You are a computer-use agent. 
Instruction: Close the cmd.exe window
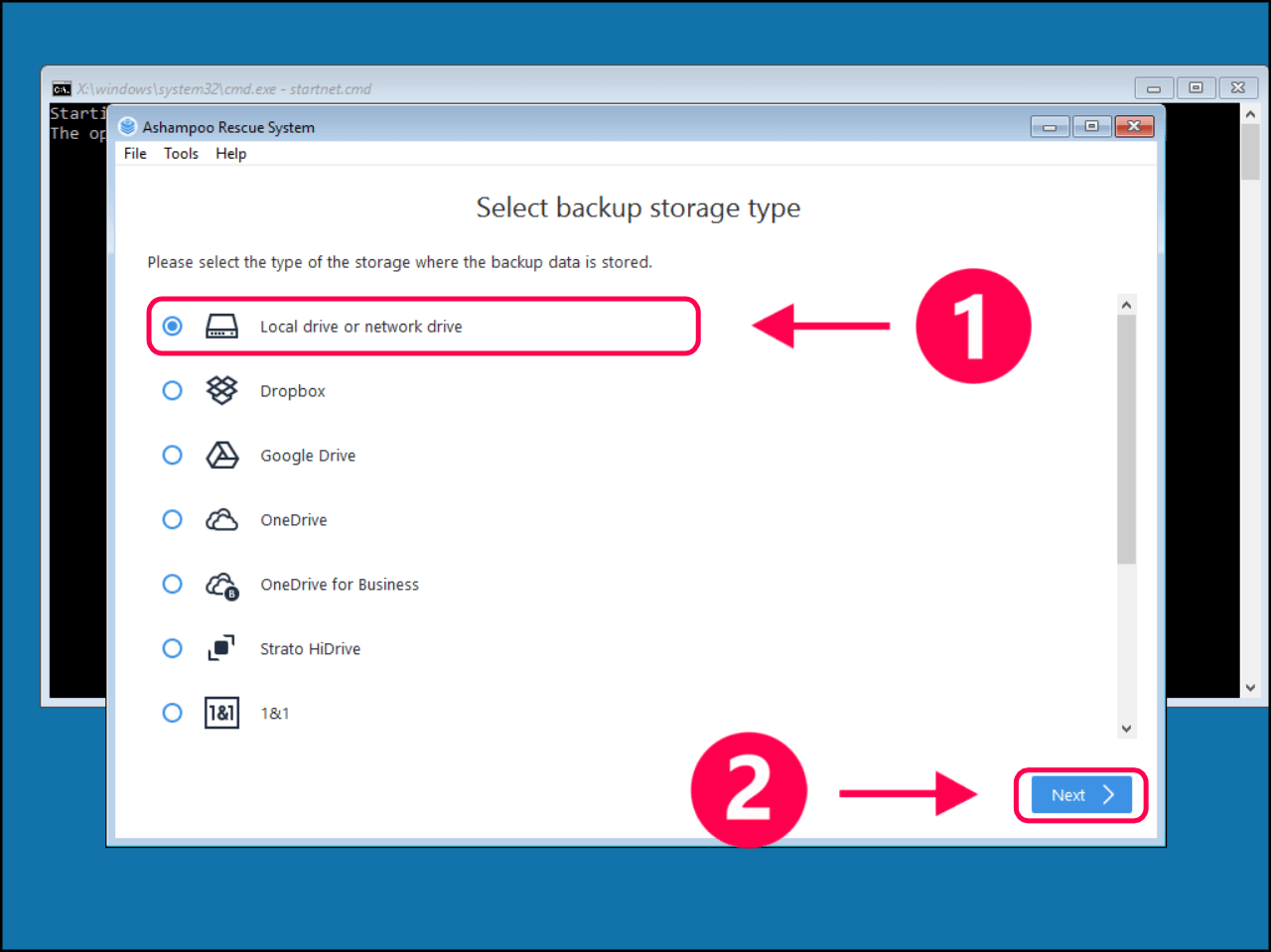click(1238, 88)
